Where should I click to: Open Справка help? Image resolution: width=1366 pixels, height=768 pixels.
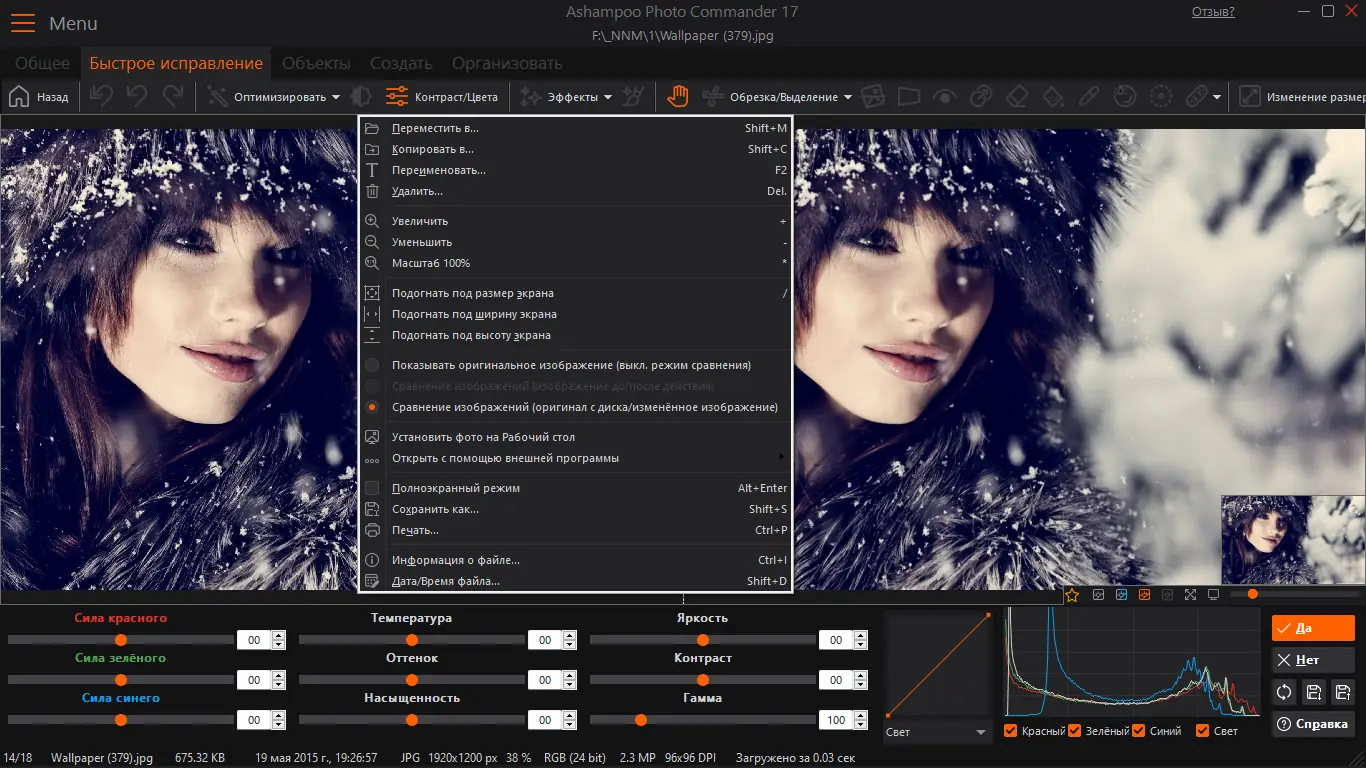[x=1312, y=723]
